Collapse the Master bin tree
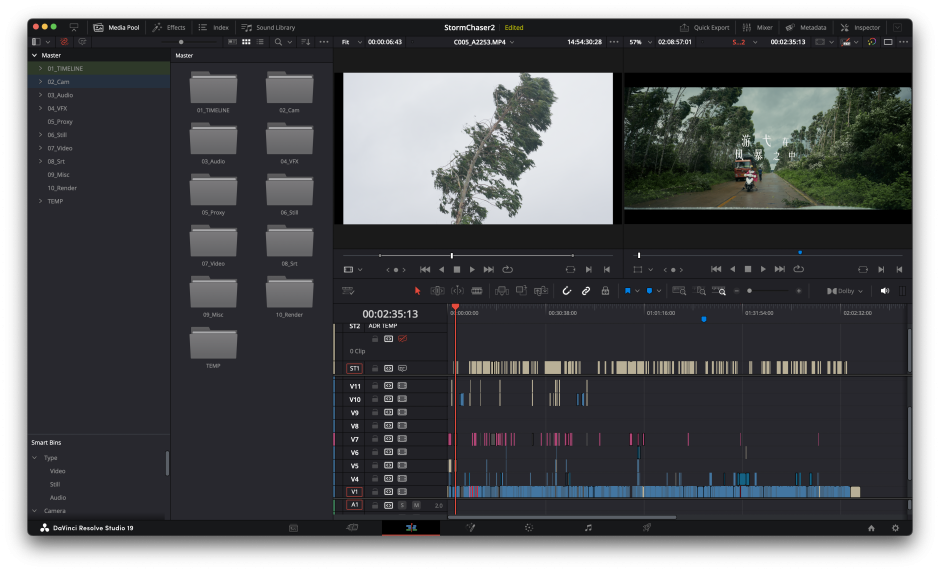The width and height of the screenshot is (940, 572). (34, 55)
